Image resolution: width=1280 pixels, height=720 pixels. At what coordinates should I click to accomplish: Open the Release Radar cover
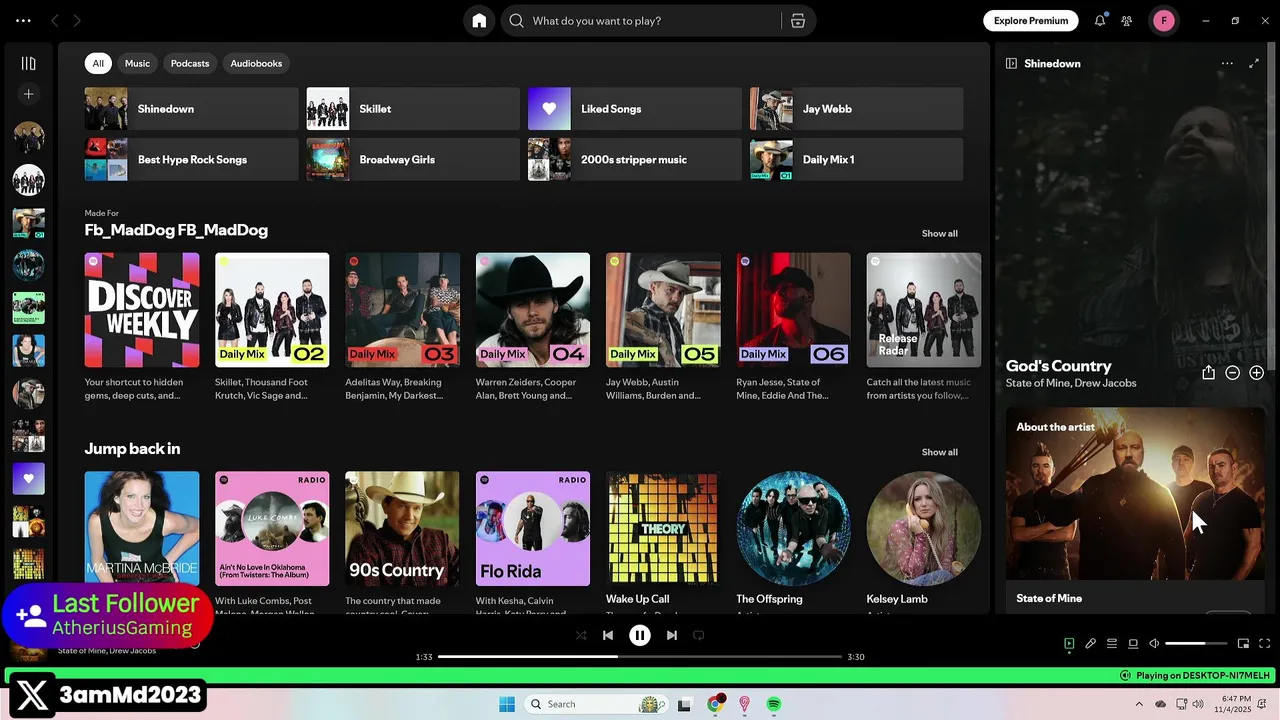click(924, 310)
